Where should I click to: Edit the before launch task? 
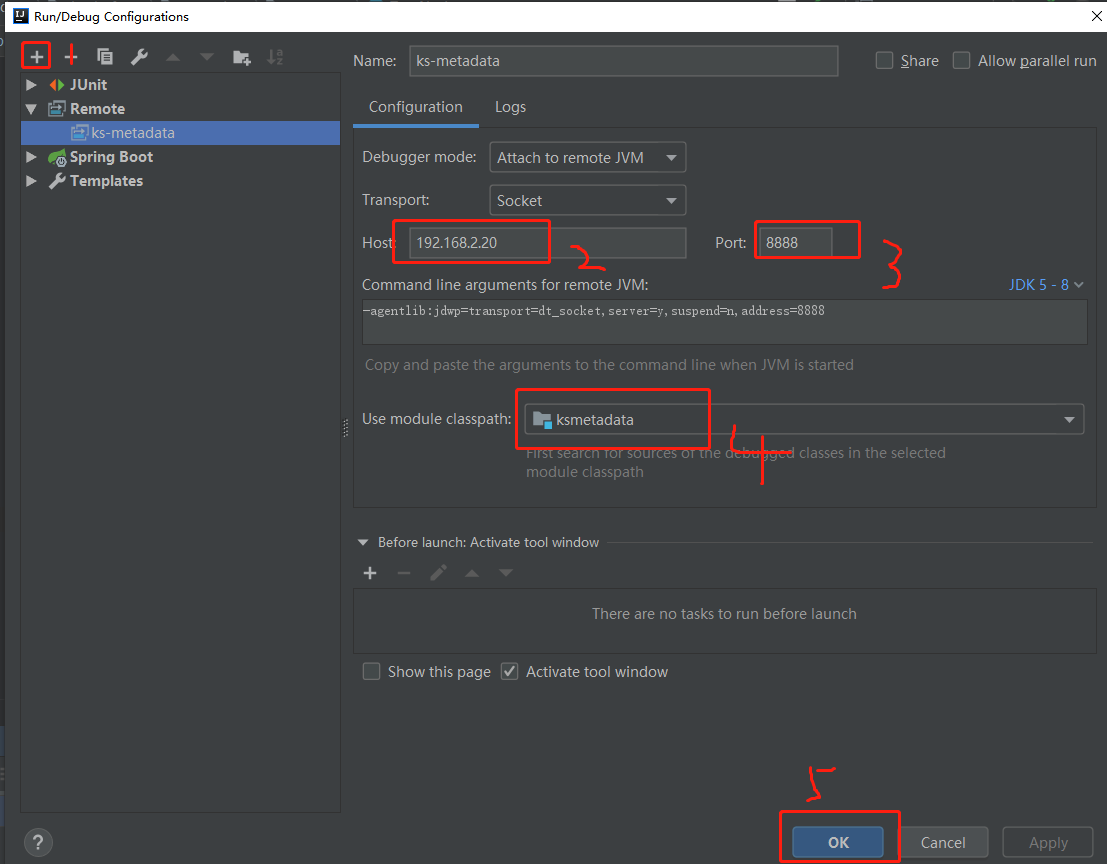[438, 572]
